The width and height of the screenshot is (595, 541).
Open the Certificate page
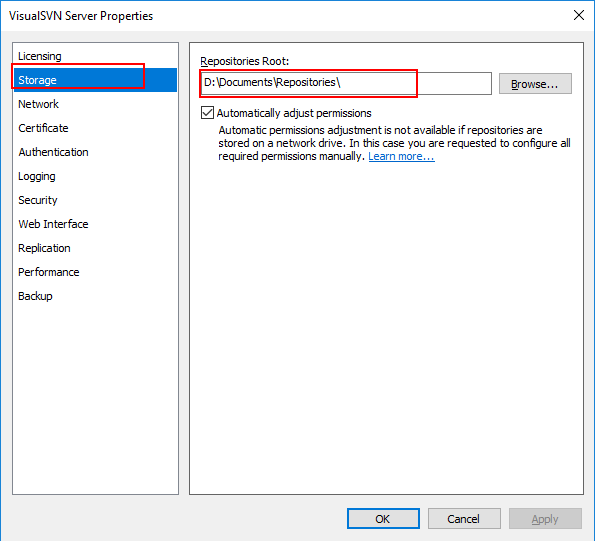95,128
